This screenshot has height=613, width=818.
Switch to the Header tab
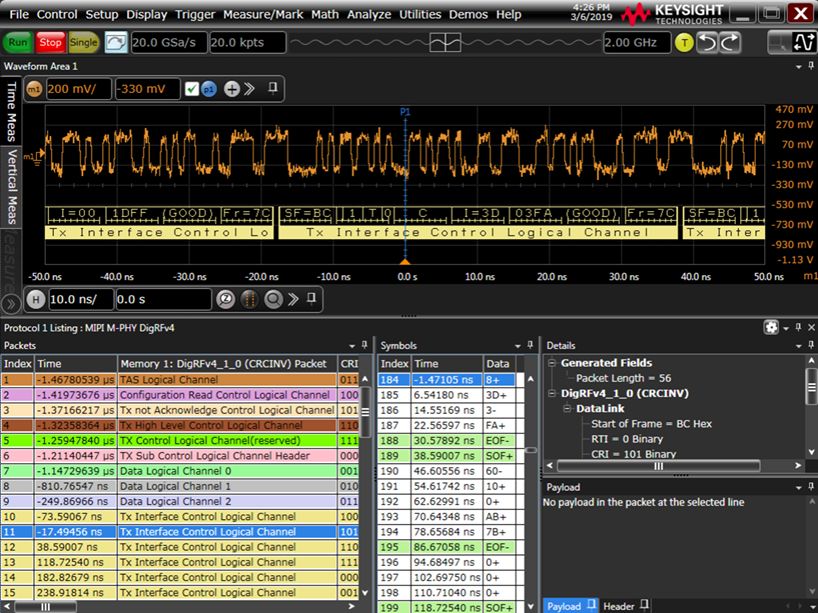click(618, 606)
